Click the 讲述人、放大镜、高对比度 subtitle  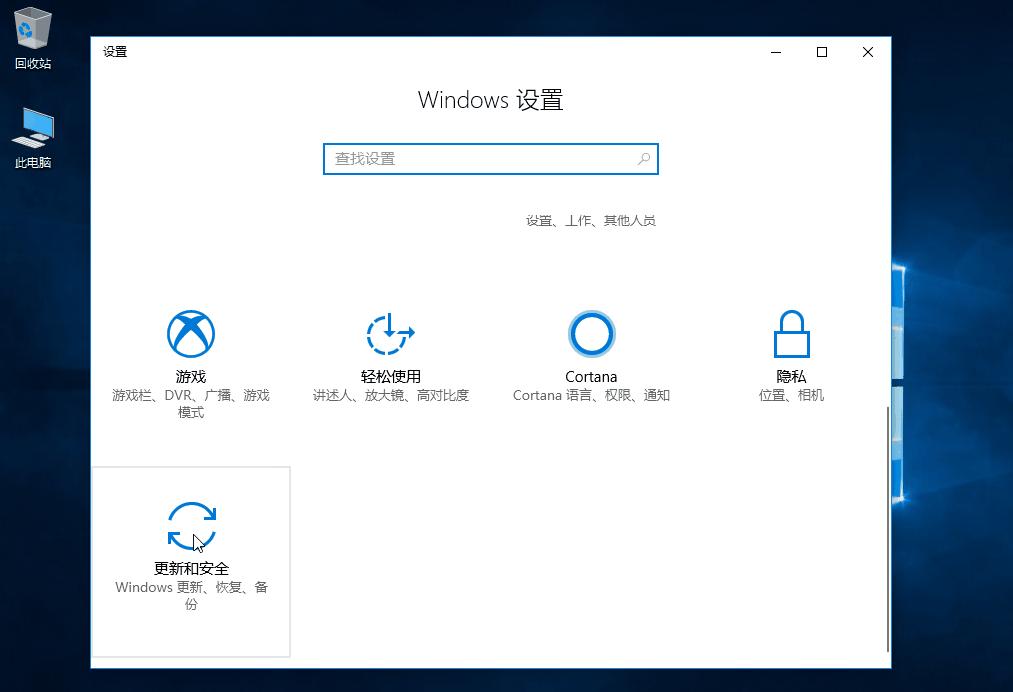(x=390, y=395)
